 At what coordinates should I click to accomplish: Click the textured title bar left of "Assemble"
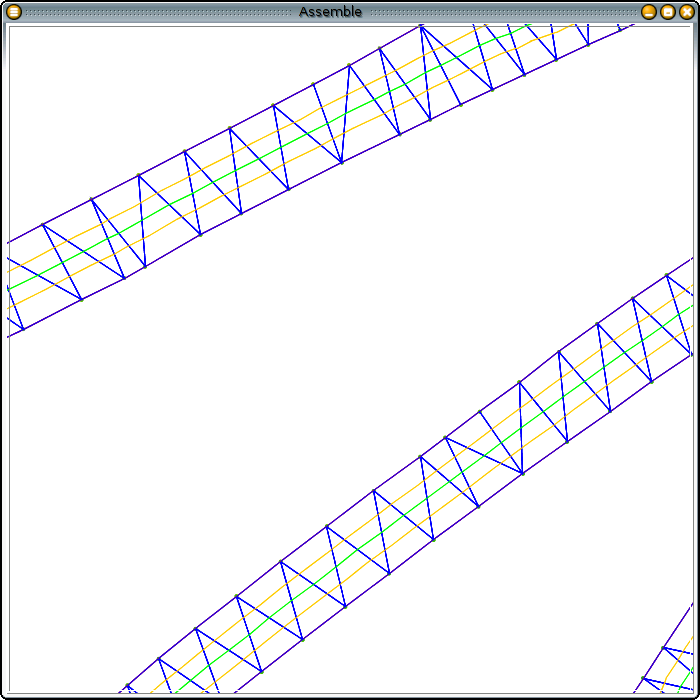tap(150, 12)
